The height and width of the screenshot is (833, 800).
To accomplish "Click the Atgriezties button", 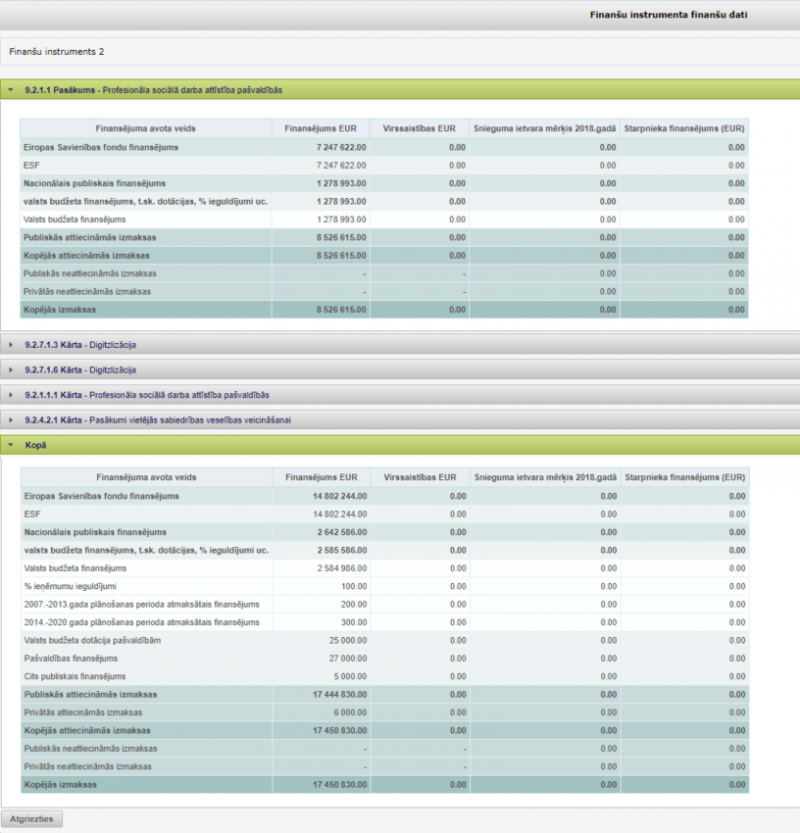I will tap(34, 819).
